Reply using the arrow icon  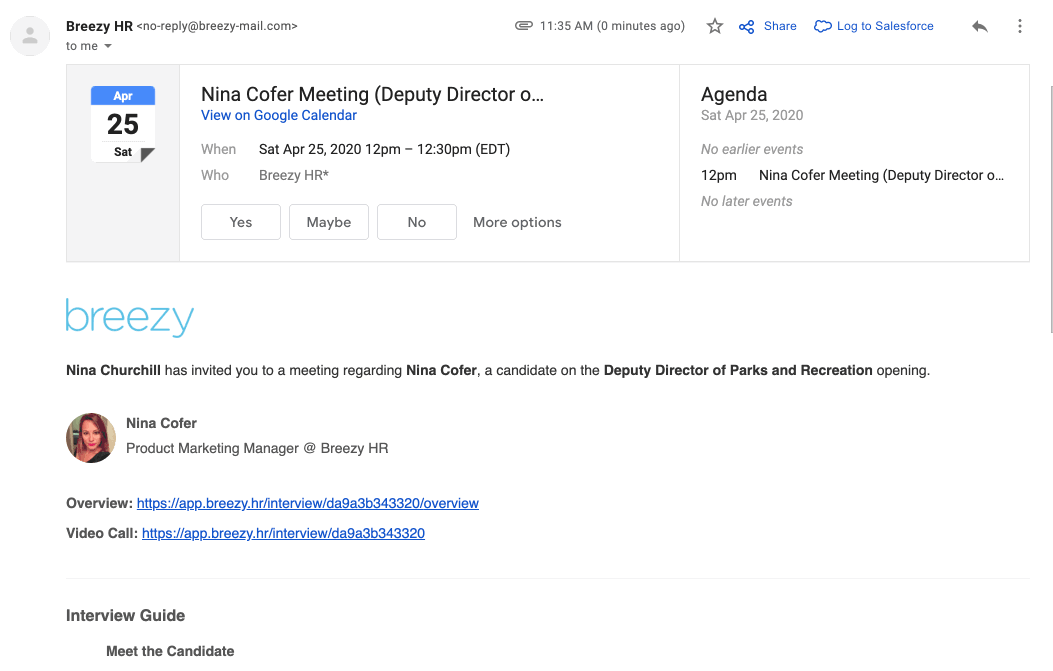980,26
